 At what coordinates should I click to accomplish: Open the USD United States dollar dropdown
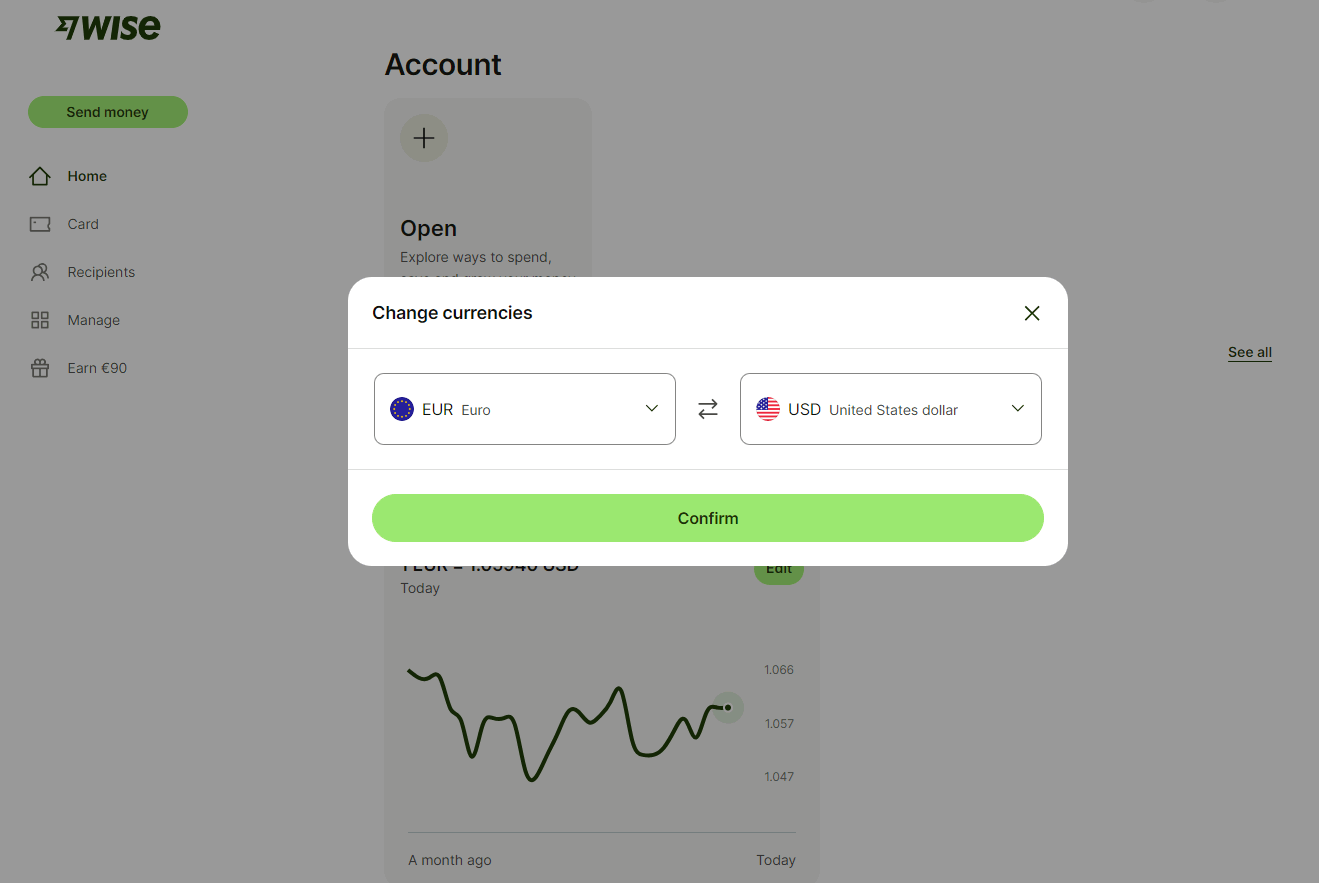891,409
